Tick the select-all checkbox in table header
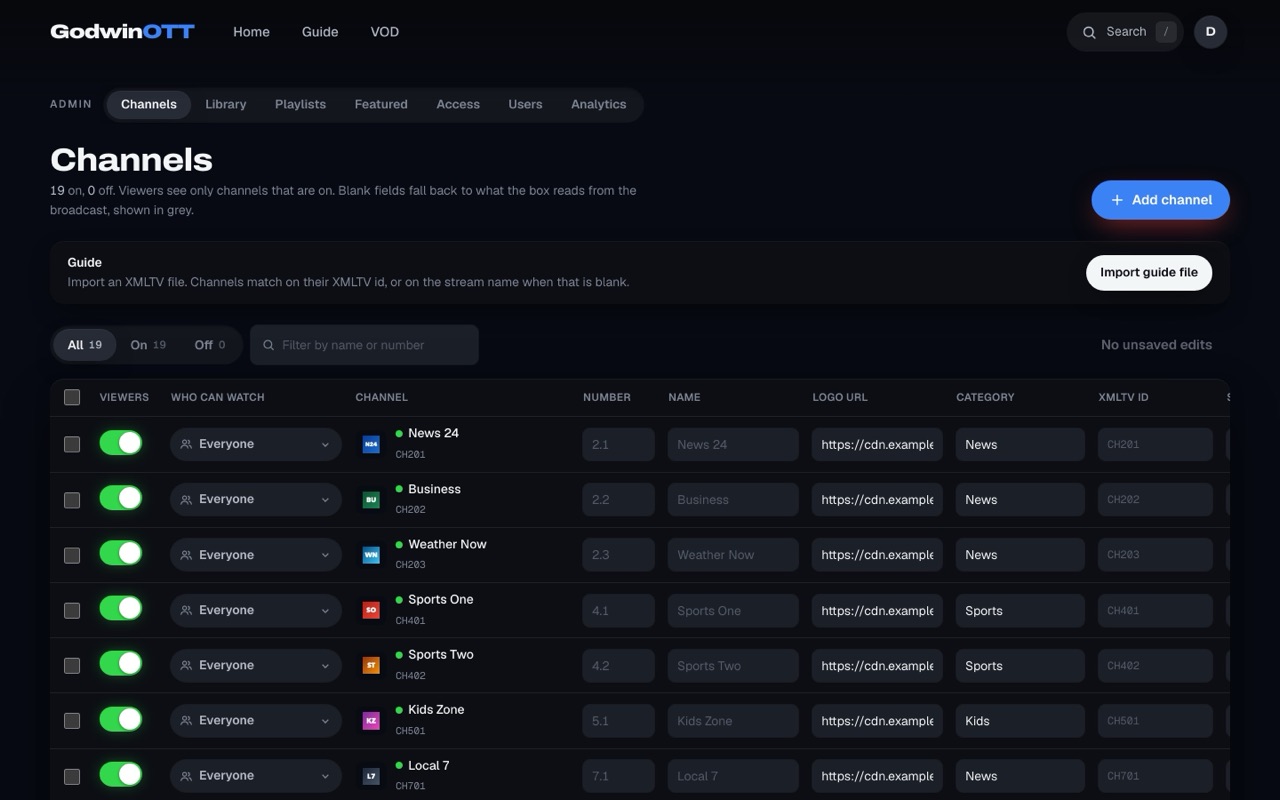This screenshot has height=800, width=1280. (72, 397)
